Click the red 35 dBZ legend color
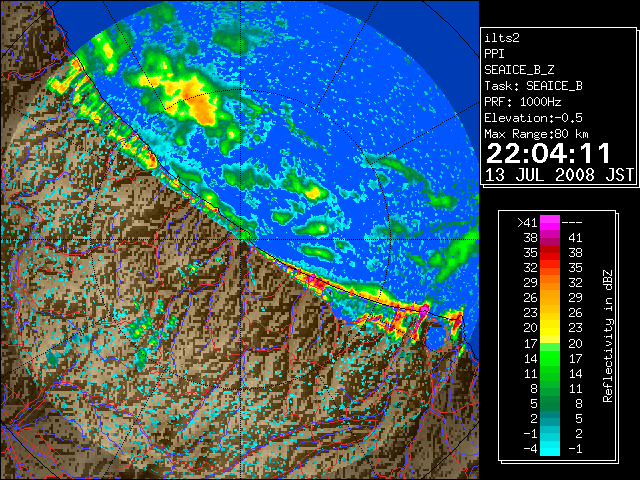Screen dimensions: 640x480 click(x=550, y=253)
